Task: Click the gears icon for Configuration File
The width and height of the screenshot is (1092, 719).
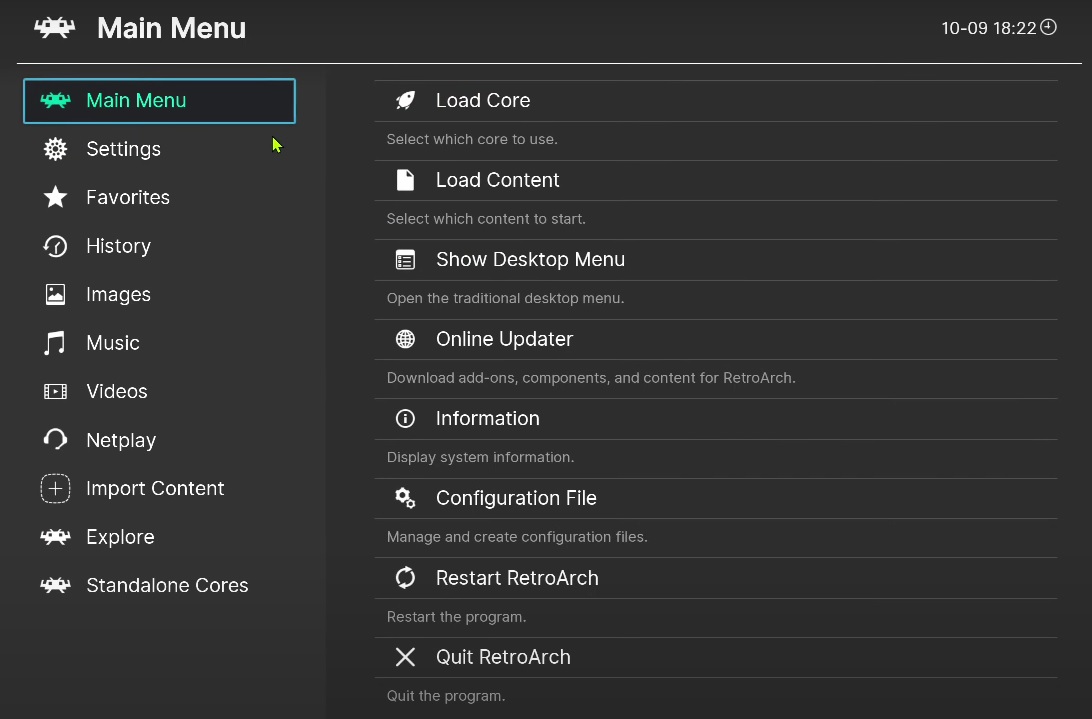Action: (x=405, y=498)
